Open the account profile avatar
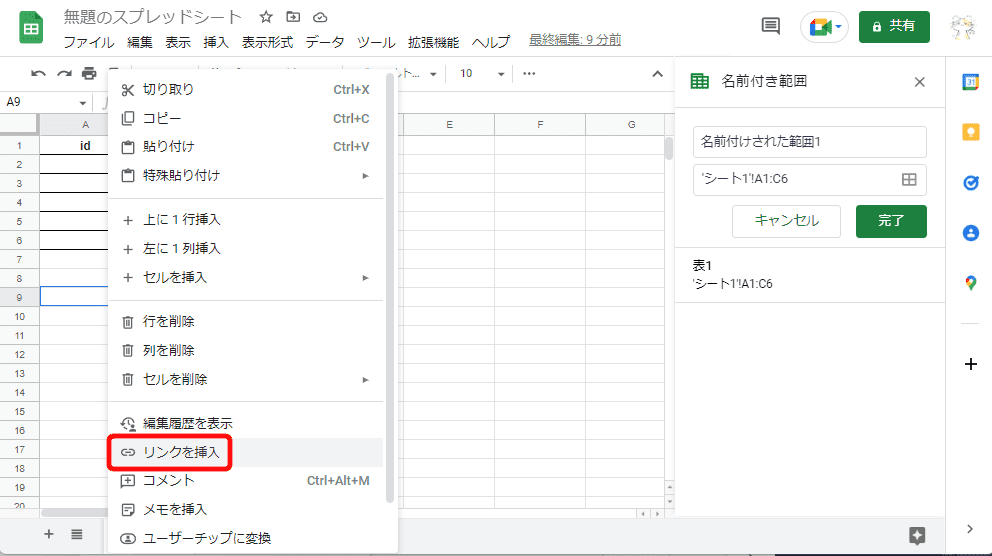 (x=963, y=27)
